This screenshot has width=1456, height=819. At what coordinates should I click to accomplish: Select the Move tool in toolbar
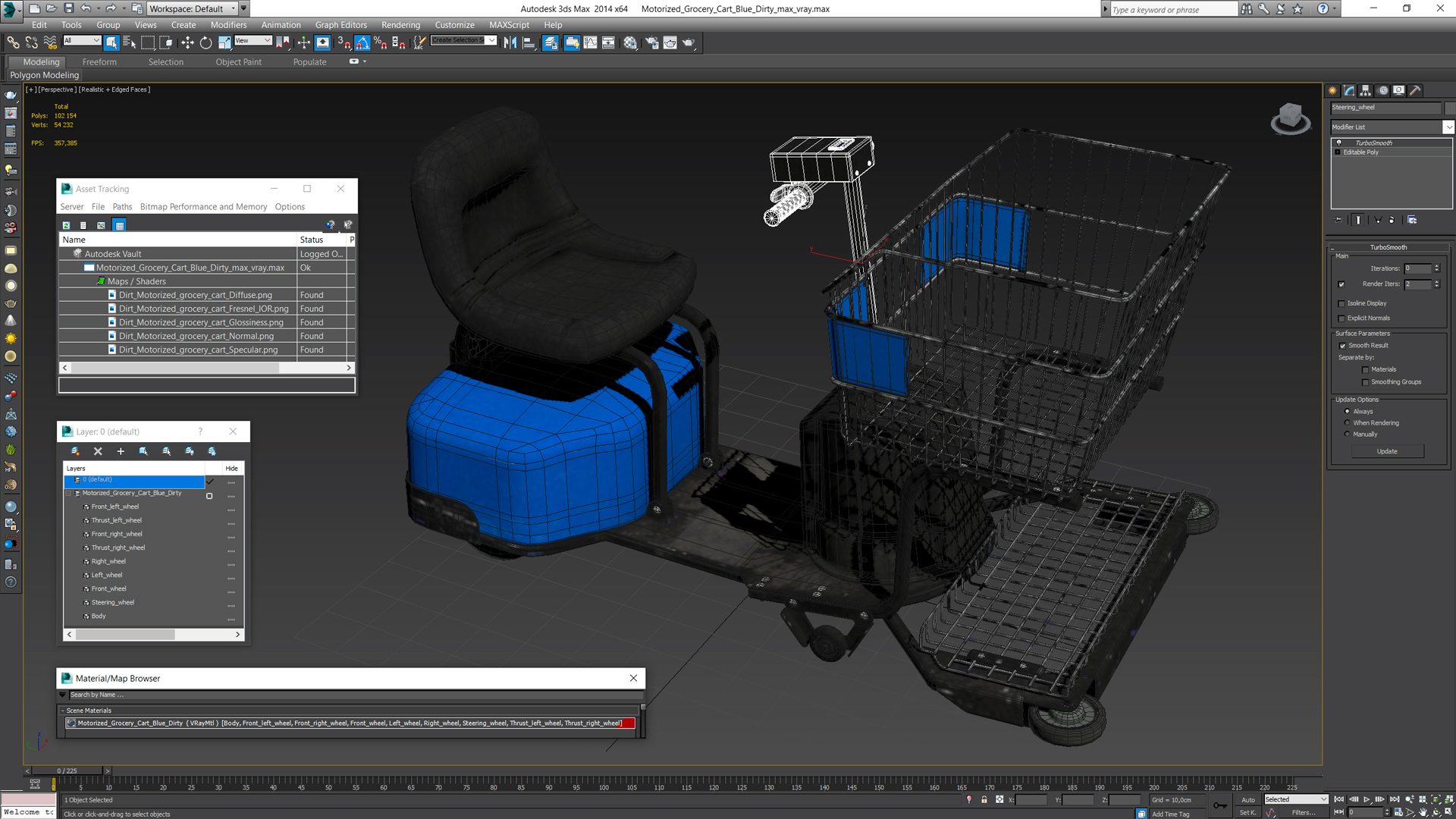point(187,43)
